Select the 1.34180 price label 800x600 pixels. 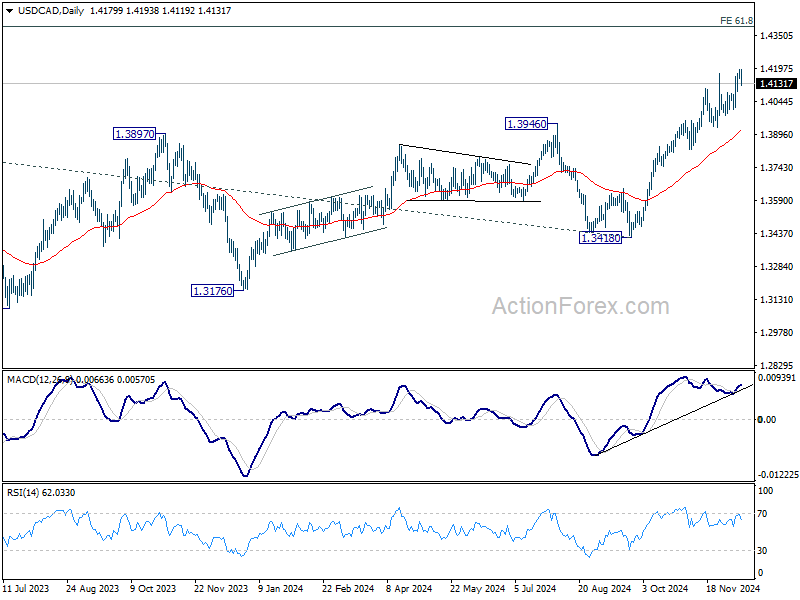[601, 237]
